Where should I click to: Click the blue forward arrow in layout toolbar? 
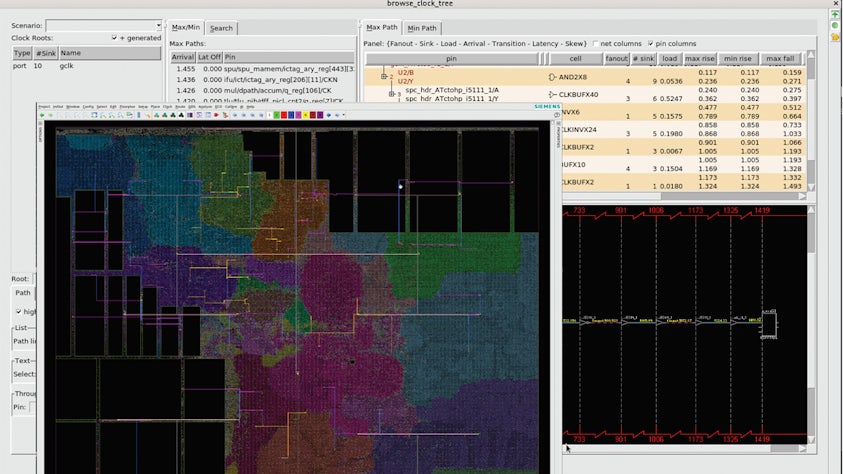click(x=328, y=115)
